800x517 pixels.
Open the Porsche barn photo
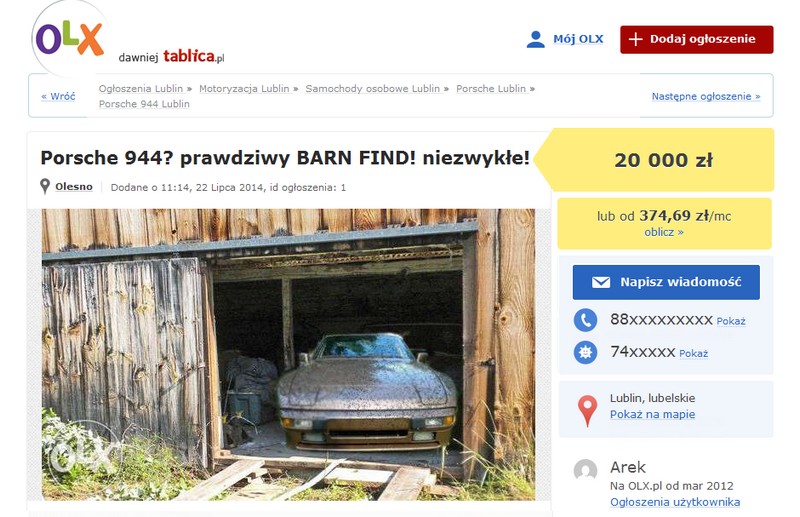[x=288, y=354]
